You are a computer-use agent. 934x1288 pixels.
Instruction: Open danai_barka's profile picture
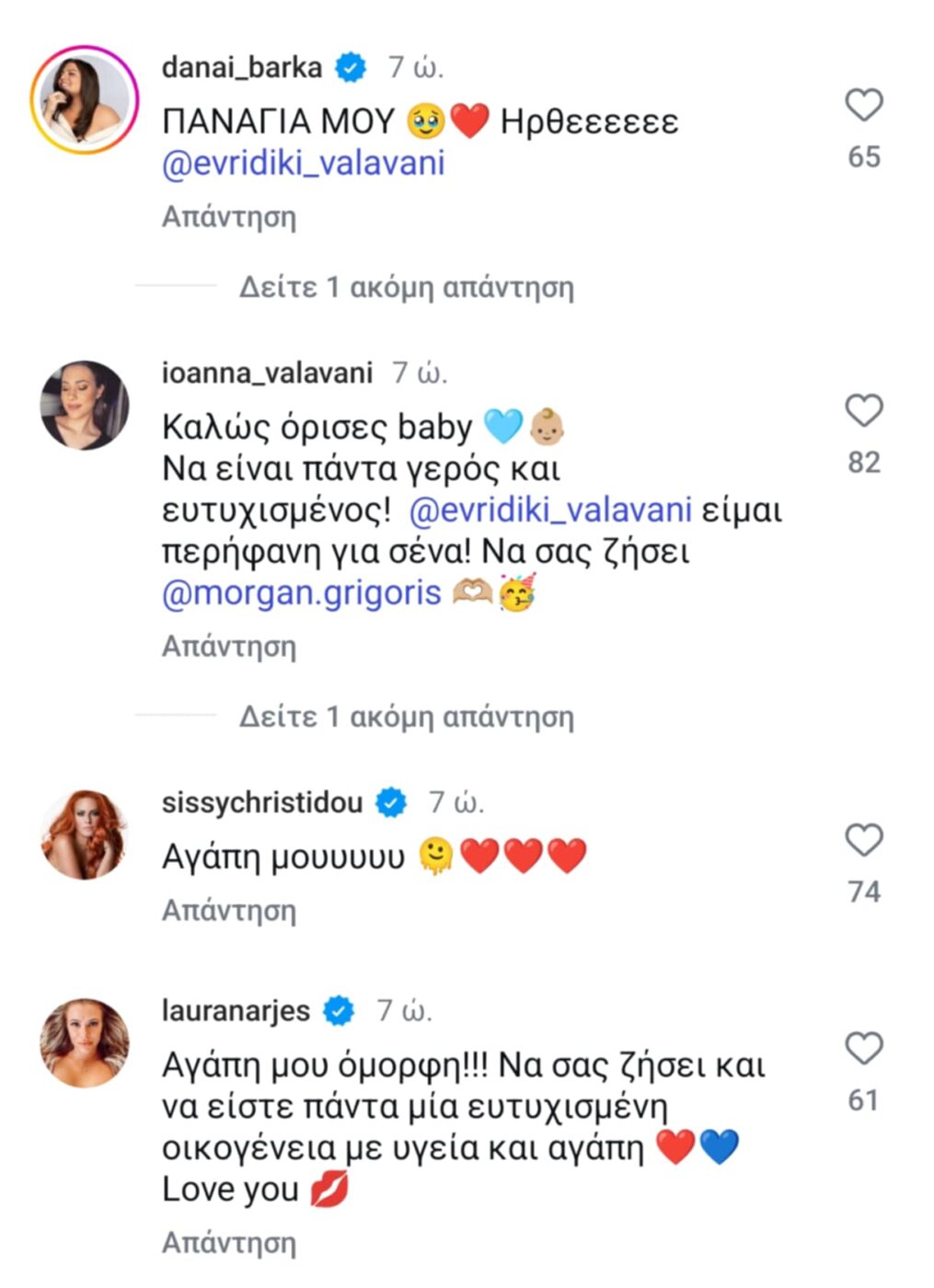pos(85,99)
